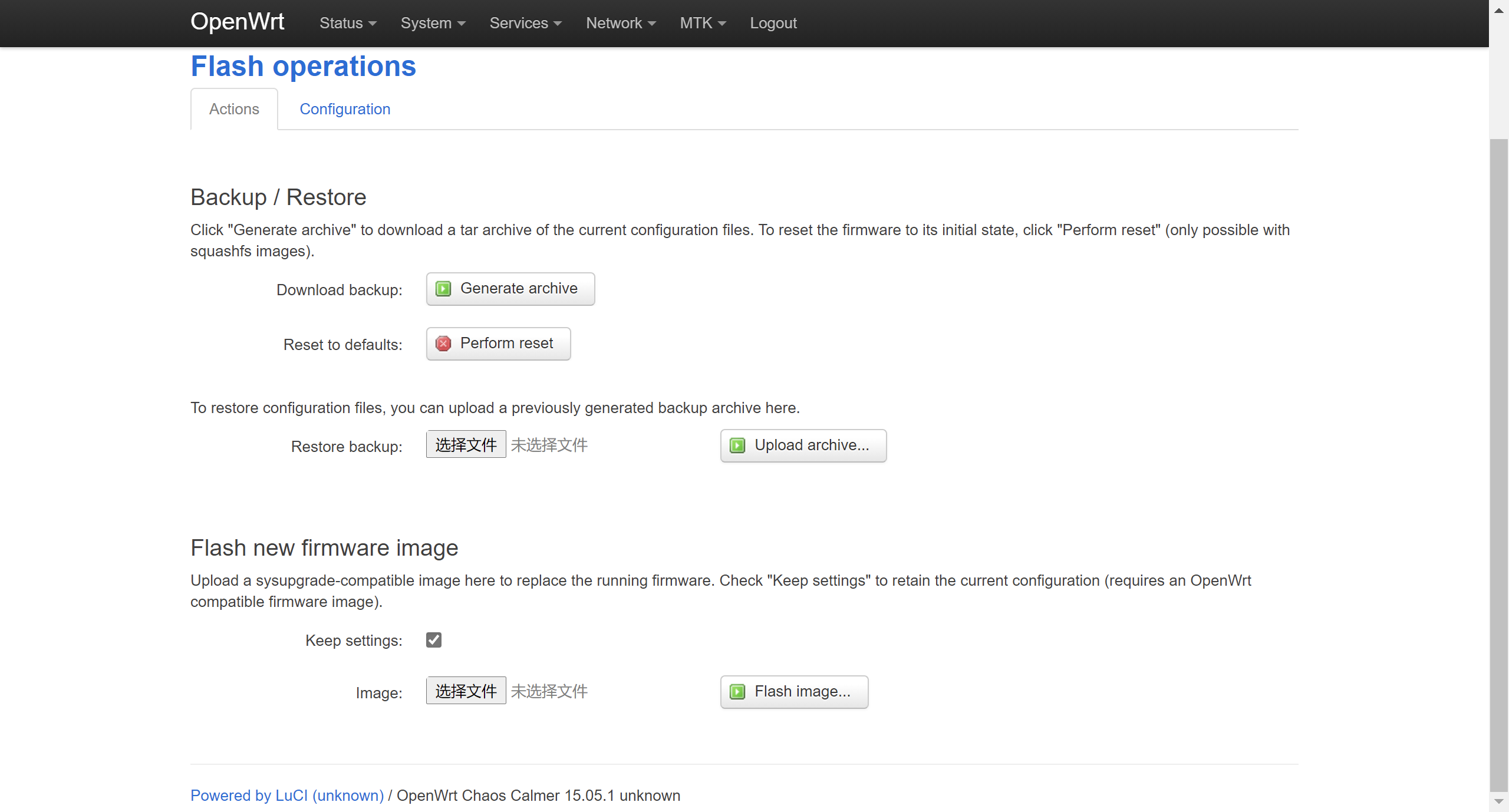Uncheck the Keep settings checkbox

[434, 640]
